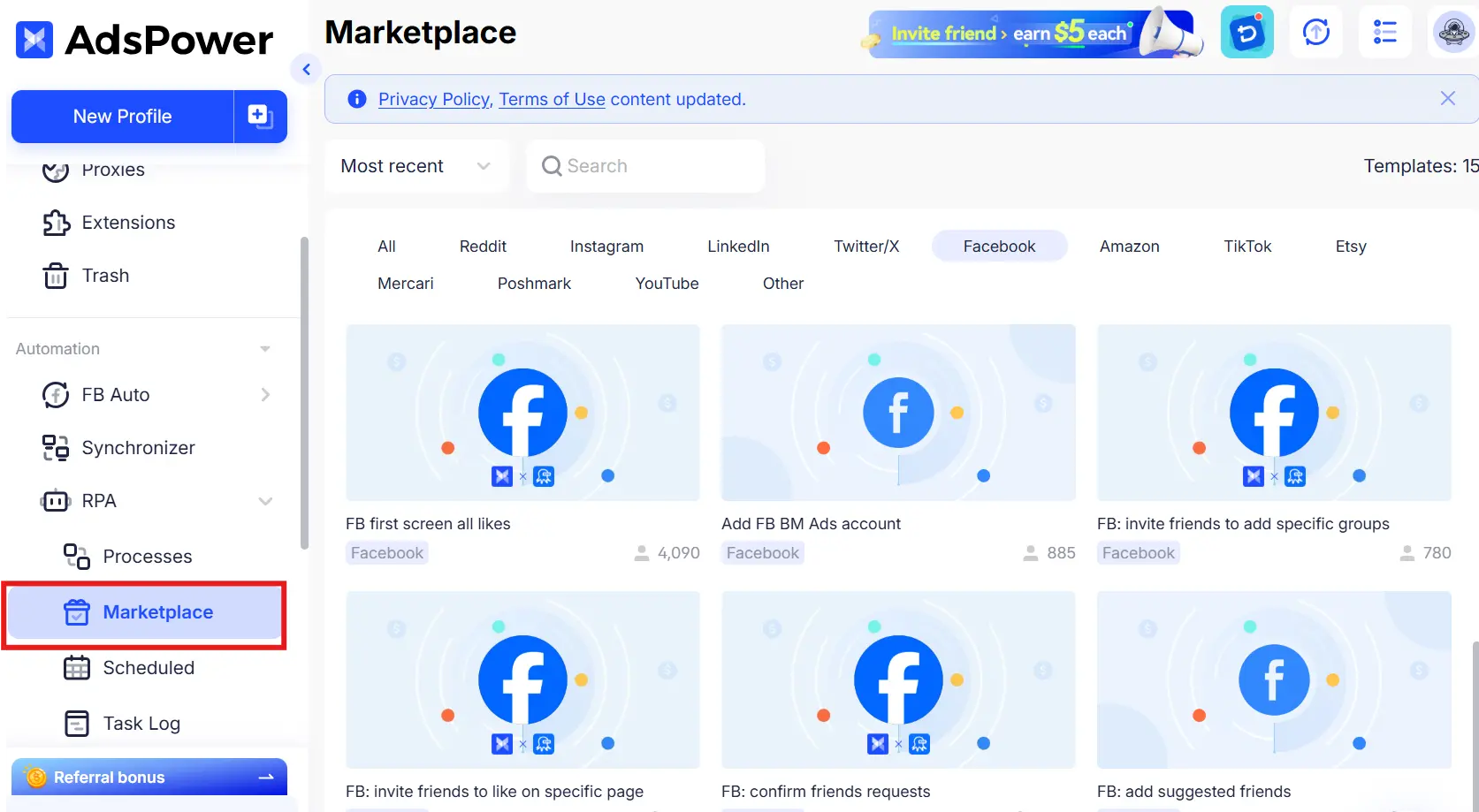Open the Add FB BM Ads account thumbnail
This screenshot has width=1479, height=812.
point(898,413)
